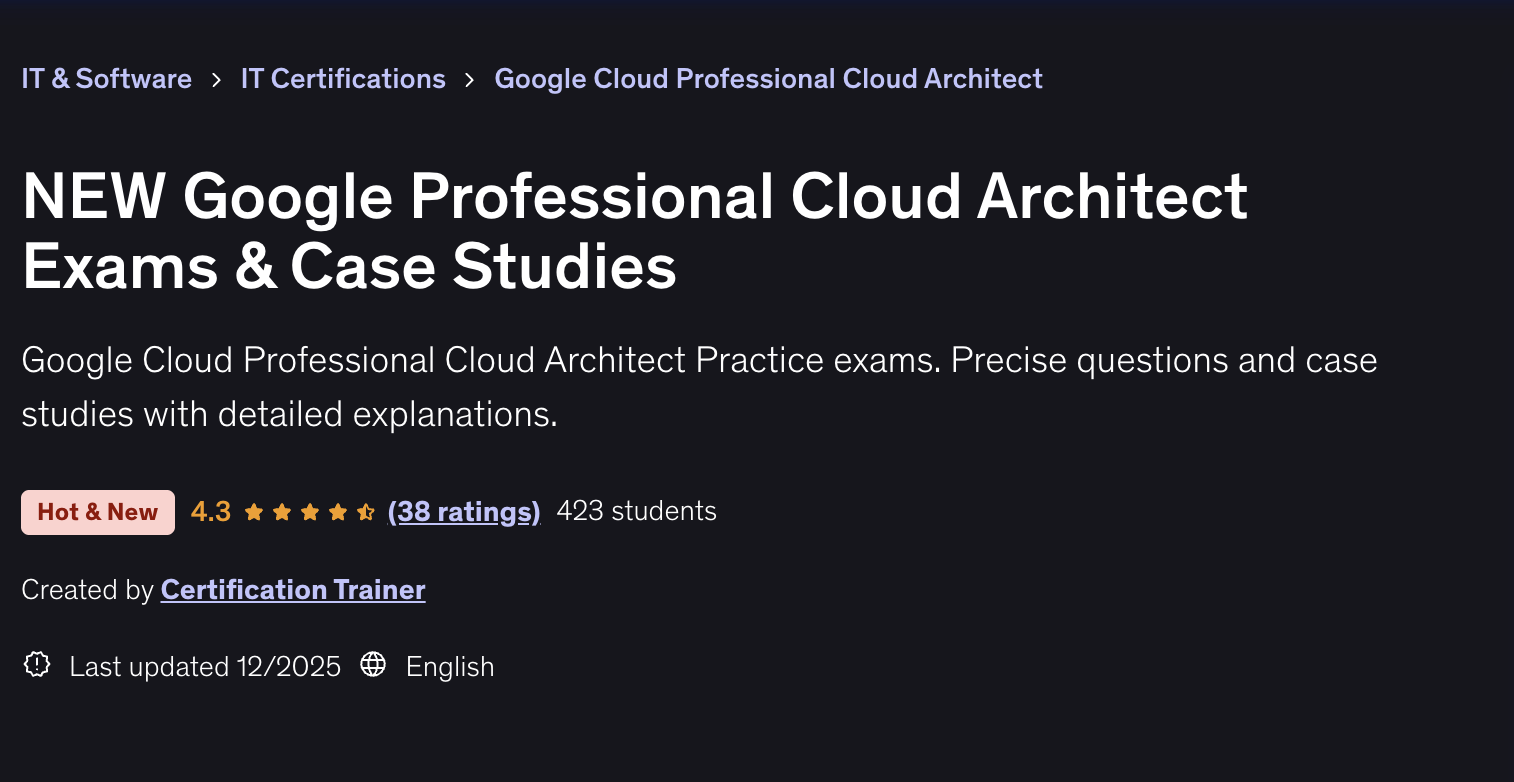Select the fourth rating star icon
The image size is (1514, 782).
(336, 511)
